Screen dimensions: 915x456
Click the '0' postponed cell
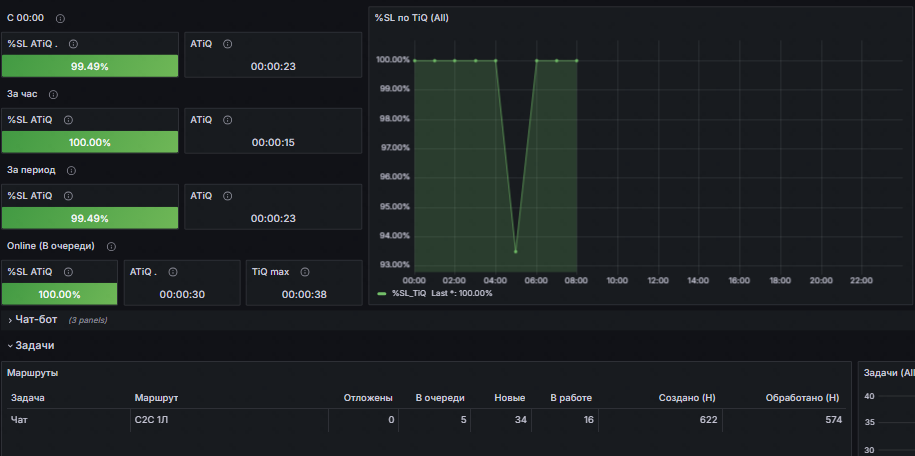(x=364, y=420)
